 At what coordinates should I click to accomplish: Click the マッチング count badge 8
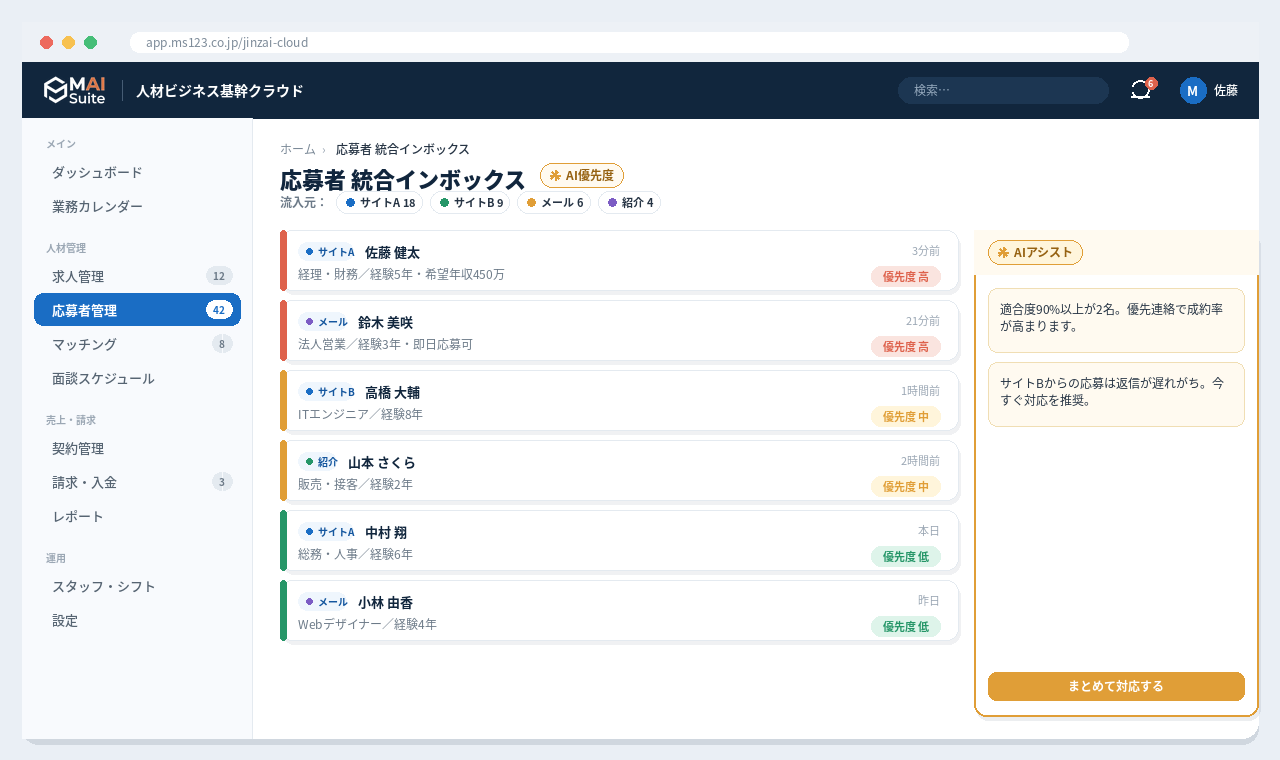[x=221, y=344]
